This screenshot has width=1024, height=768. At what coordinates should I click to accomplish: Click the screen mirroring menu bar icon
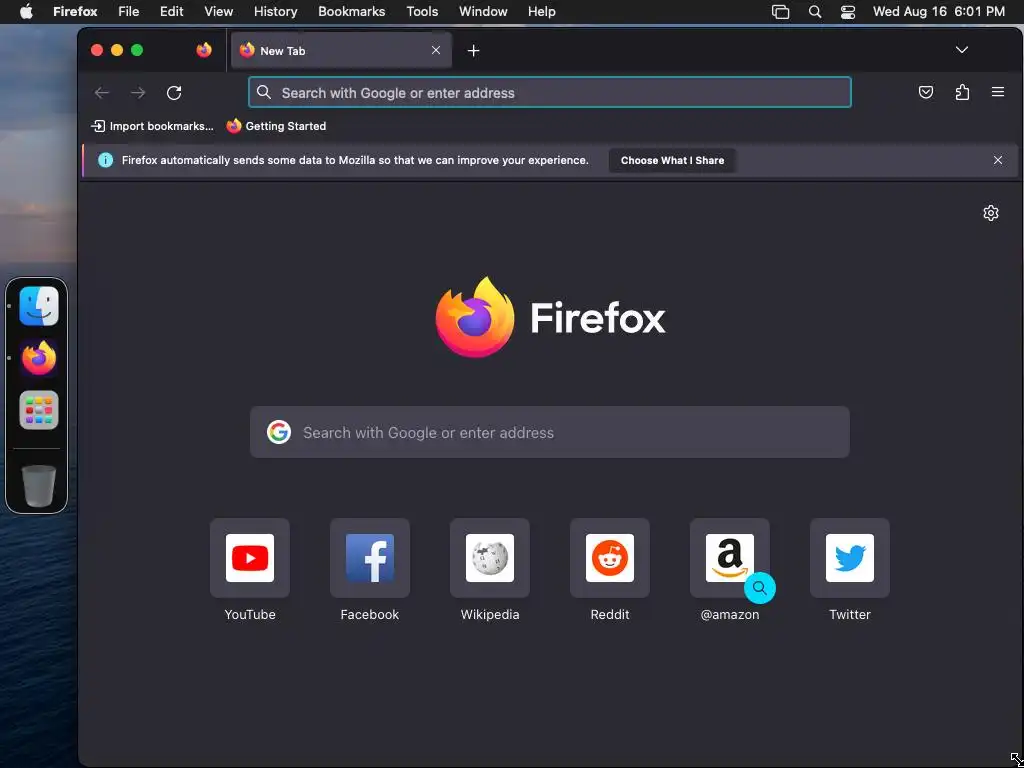pyautogui.click(x=780, y=11)
